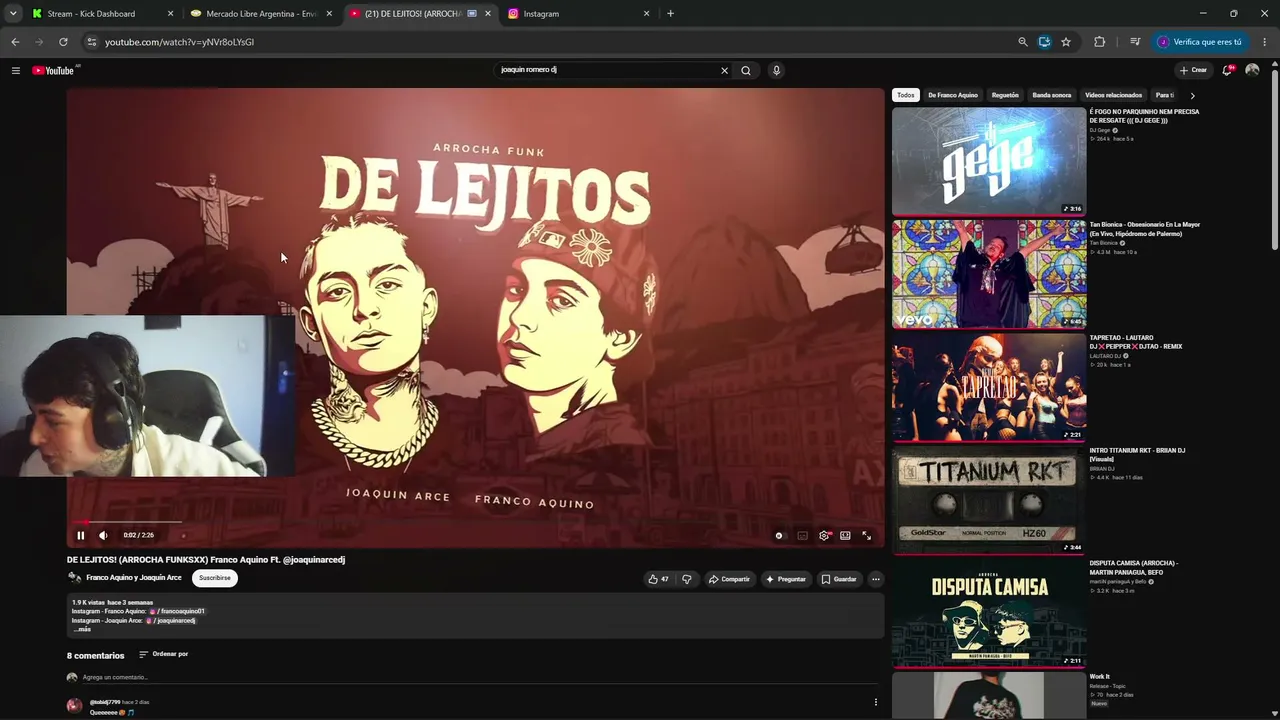Open the Crear upload menu
The height and width of the screenshot is (720, 1280).
[x=1193, y=70]
